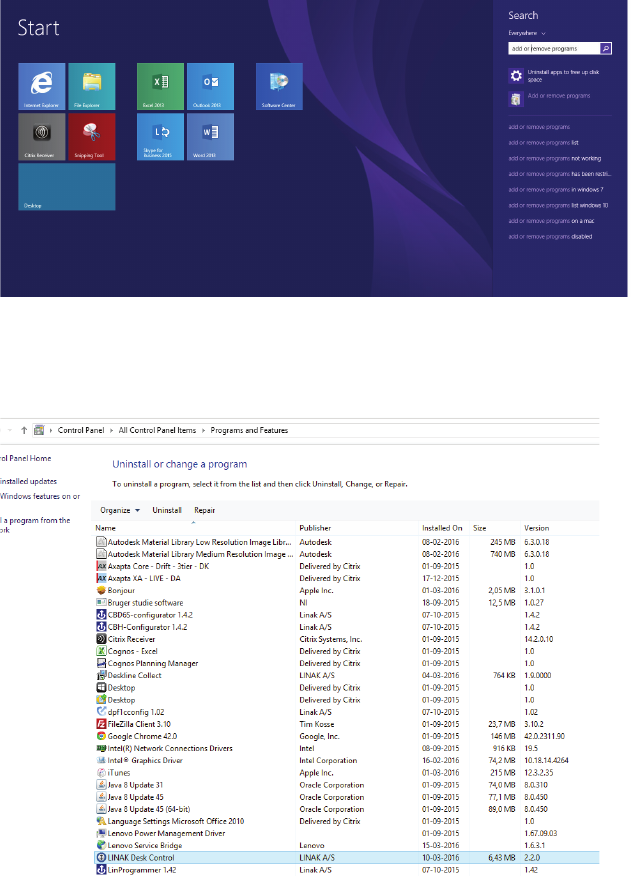The width and height of the screenshot is (632, 876).
Task: Select suggestion add or remove programs list
Action: 543,142
